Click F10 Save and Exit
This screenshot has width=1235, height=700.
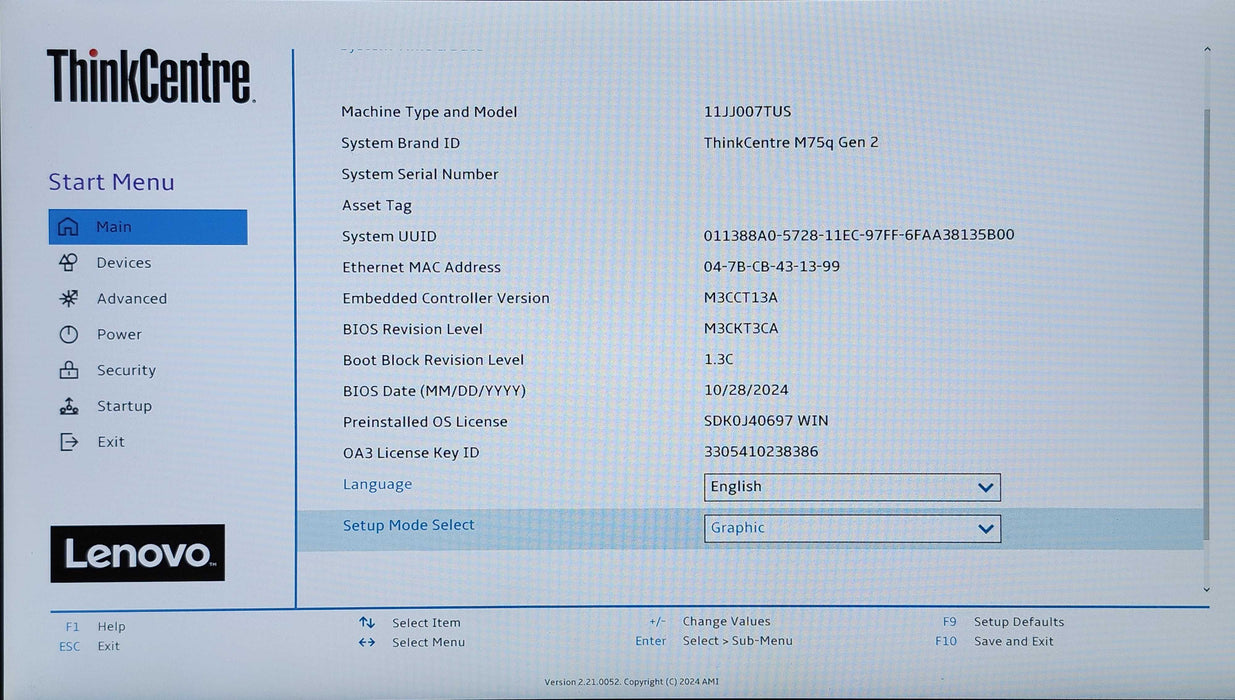994,641
